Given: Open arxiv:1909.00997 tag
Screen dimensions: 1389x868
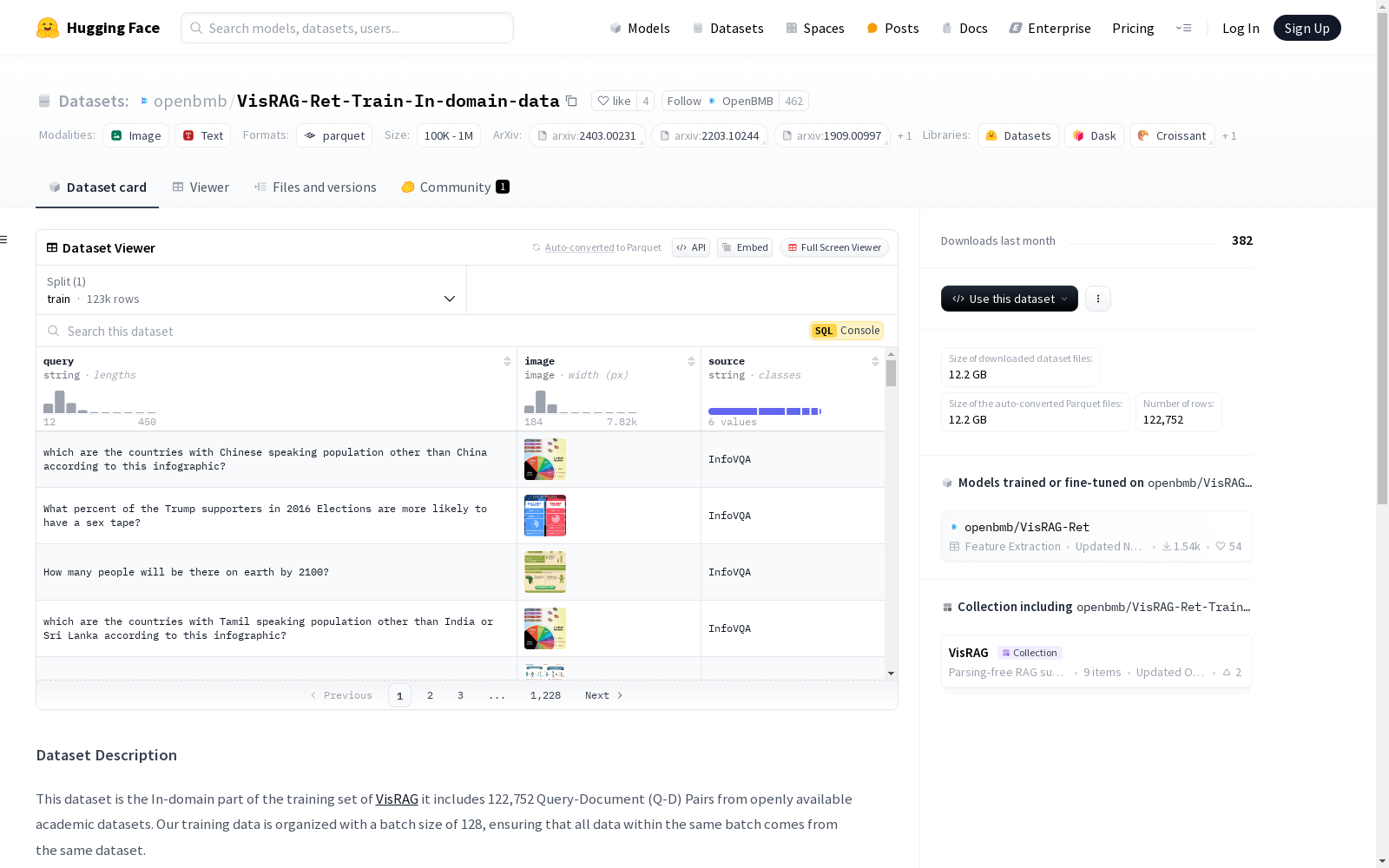Looking at the screenshot, I should [832, 135].
